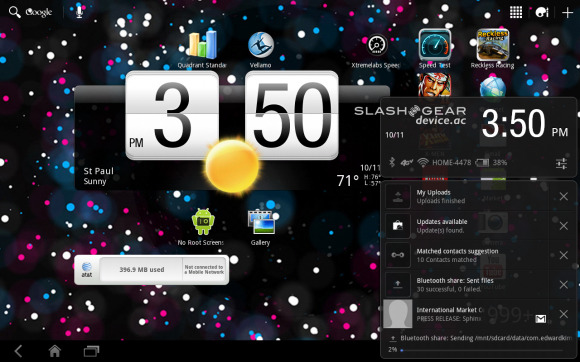The height and width of the screenshot is (362, 580).
Task: Open the warrior game icon below Speed Test
Action: 435,85
